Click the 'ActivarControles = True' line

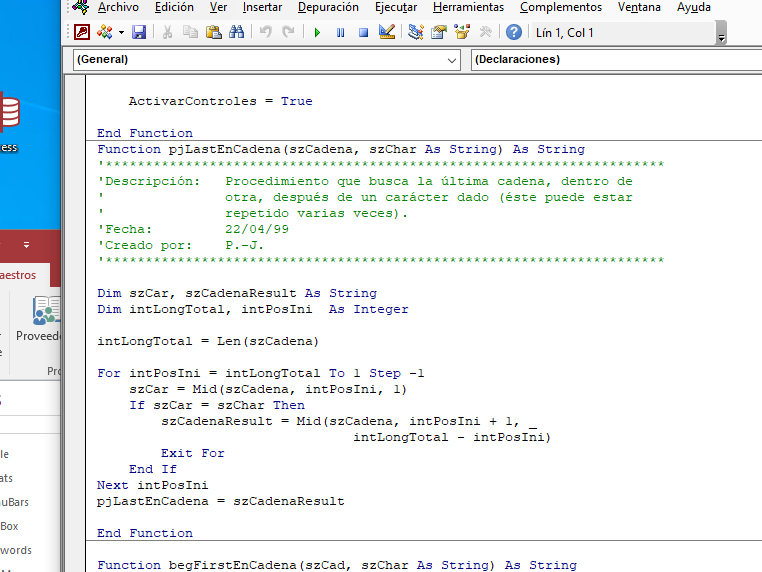coord(220,101)
